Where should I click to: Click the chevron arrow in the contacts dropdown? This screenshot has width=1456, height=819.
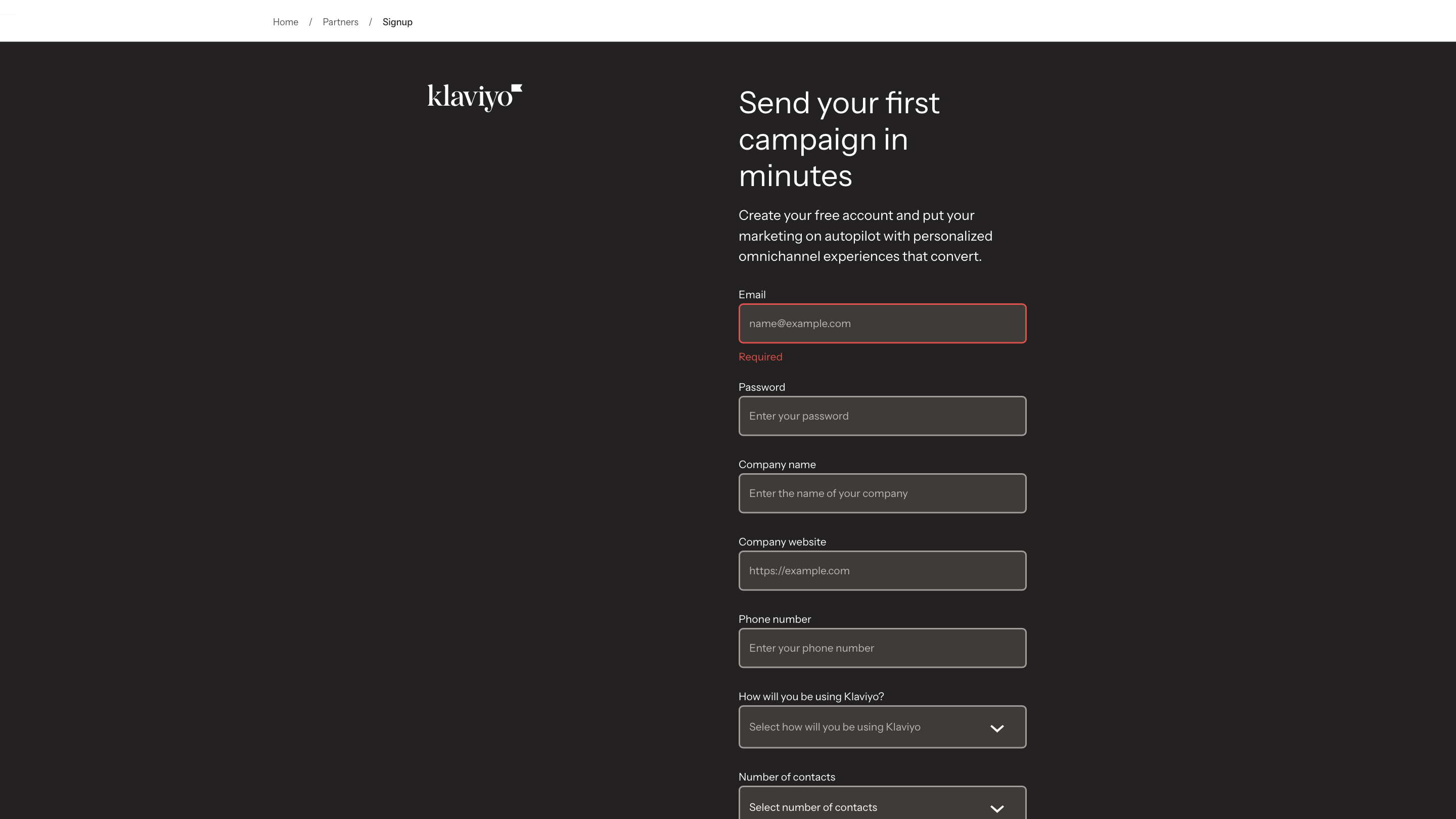tap(997, 808)
